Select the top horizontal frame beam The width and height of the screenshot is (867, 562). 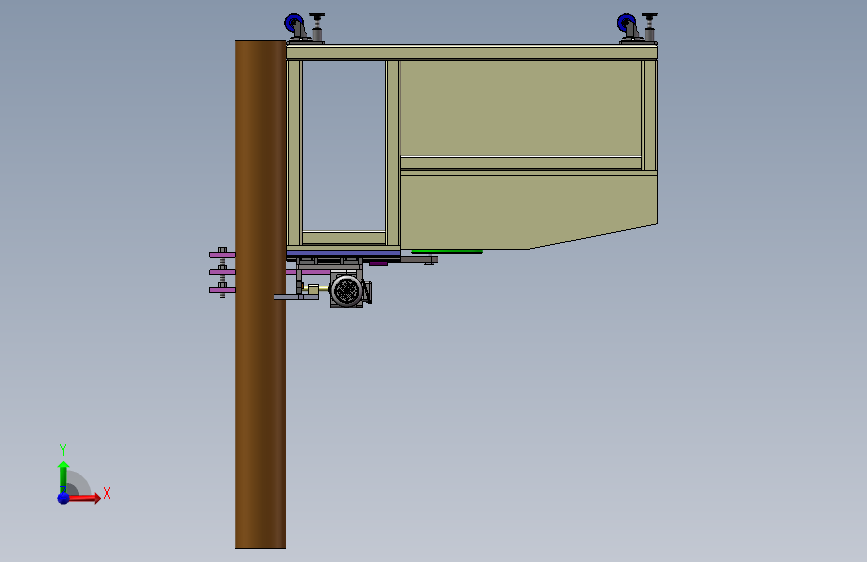472,53
